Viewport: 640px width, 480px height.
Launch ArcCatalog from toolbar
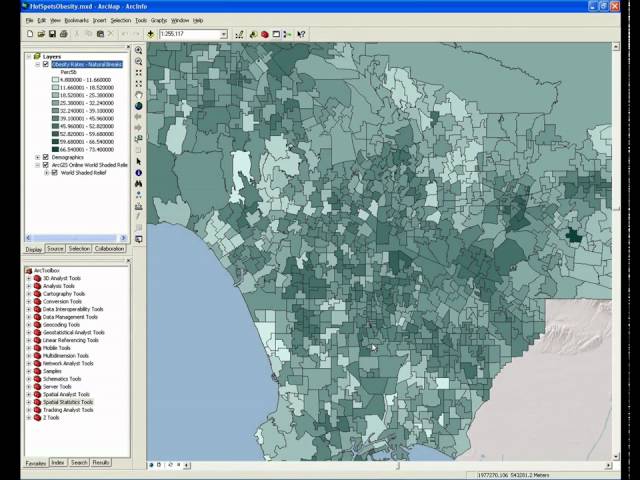[253, 34]
